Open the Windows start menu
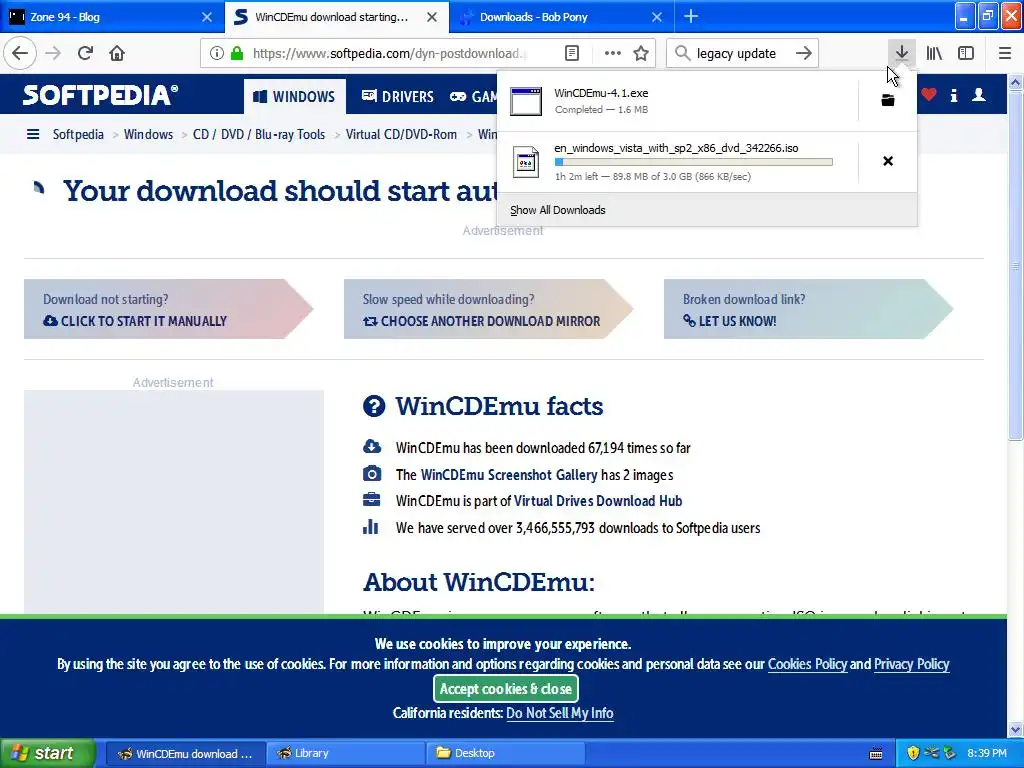Viewport: 1024px width, 768px height. click(x=47, y=753)
